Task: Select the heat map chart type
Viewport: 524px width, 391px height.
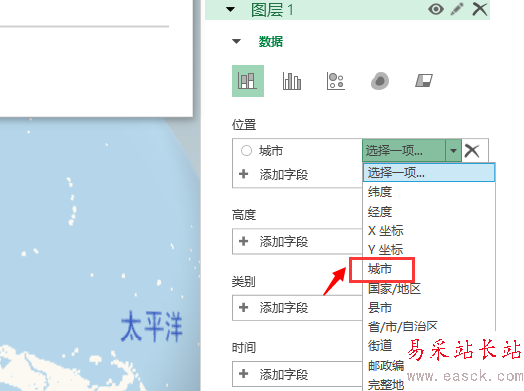Action: (x=380, y=81)
